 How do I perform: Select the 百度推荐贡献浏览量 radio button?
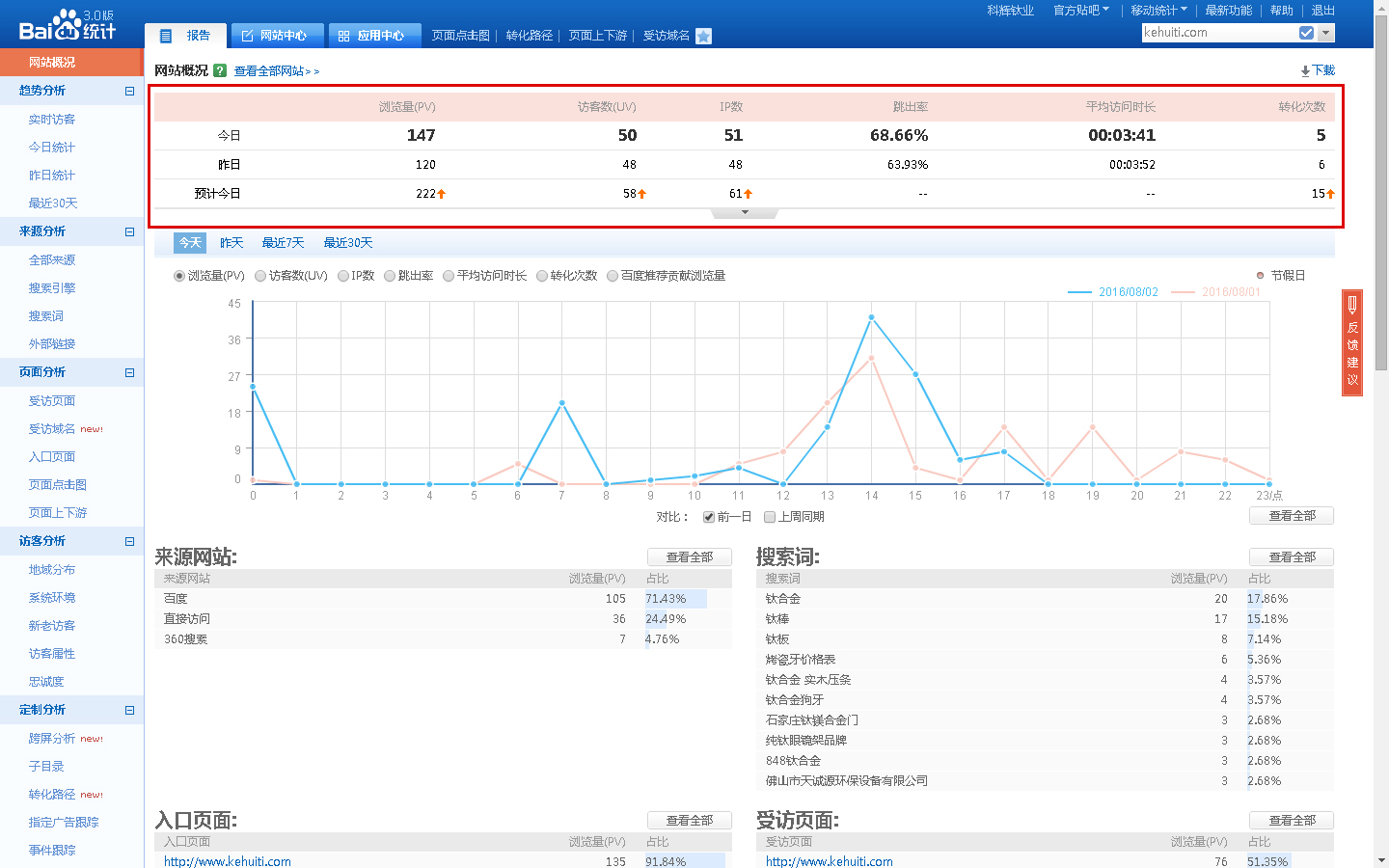(613, 276)
